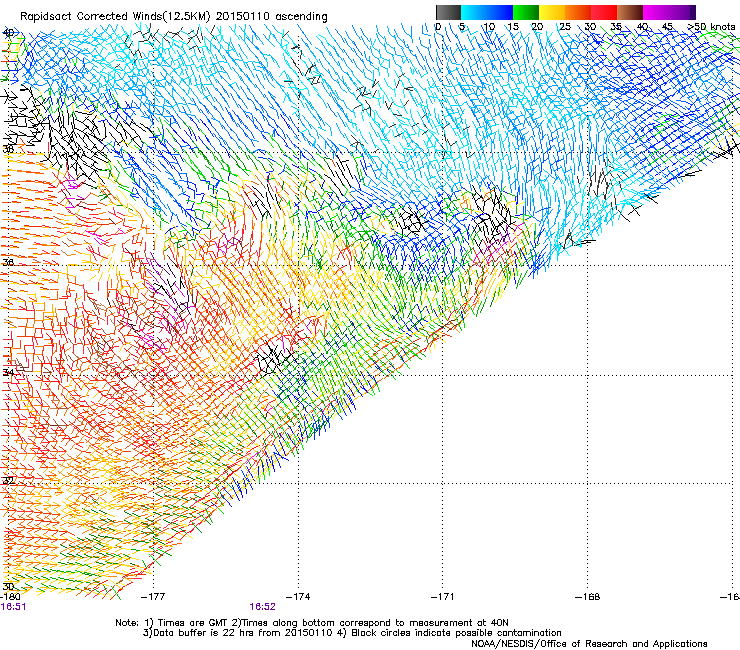Click the note 'Times are GMT' line
Image resolution: width=740 pixels, height=650 pixels.
[312, 623]
